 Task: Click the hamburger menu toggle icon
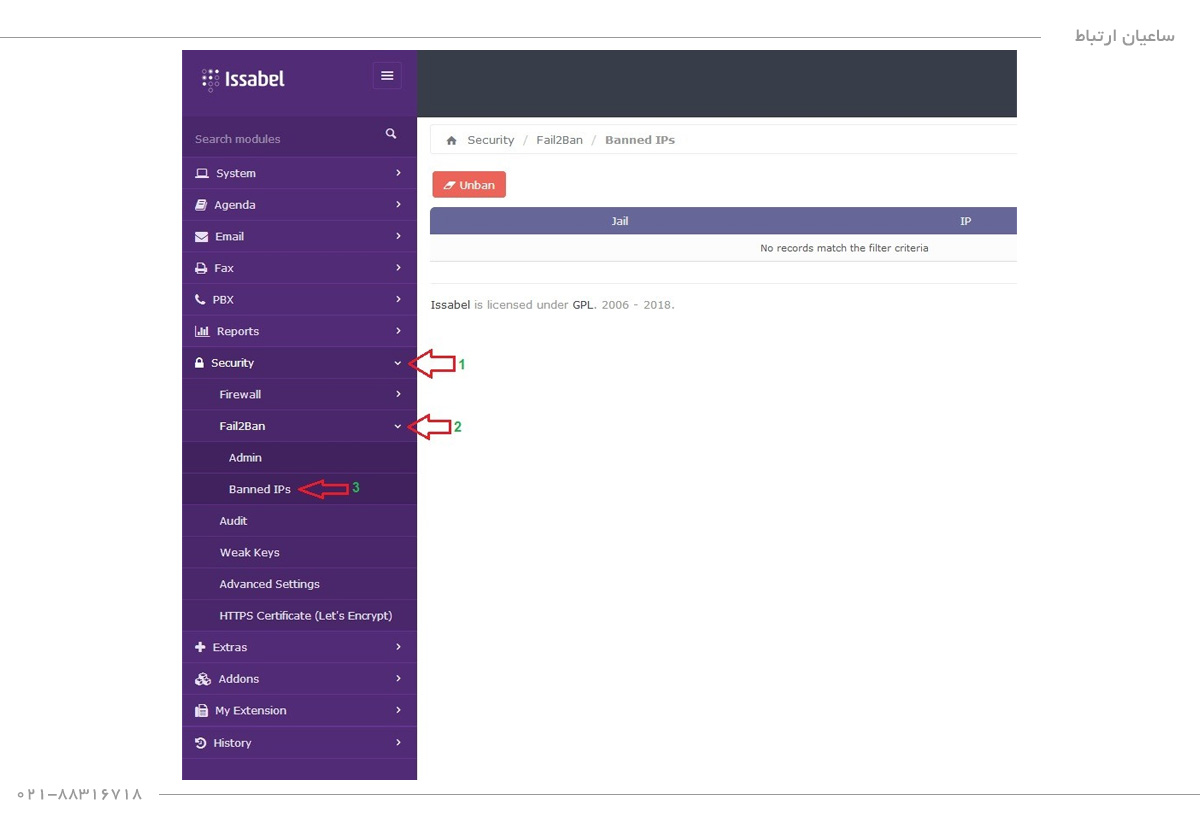pyautogui.click(x=387, y=76)
